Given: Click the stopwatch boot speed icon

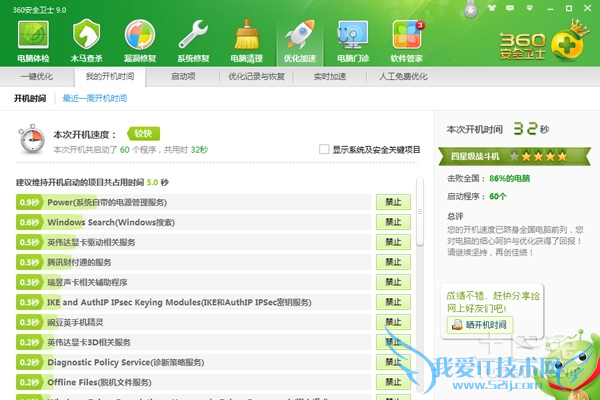Looking at the screenshot, I should click(31, 139).
